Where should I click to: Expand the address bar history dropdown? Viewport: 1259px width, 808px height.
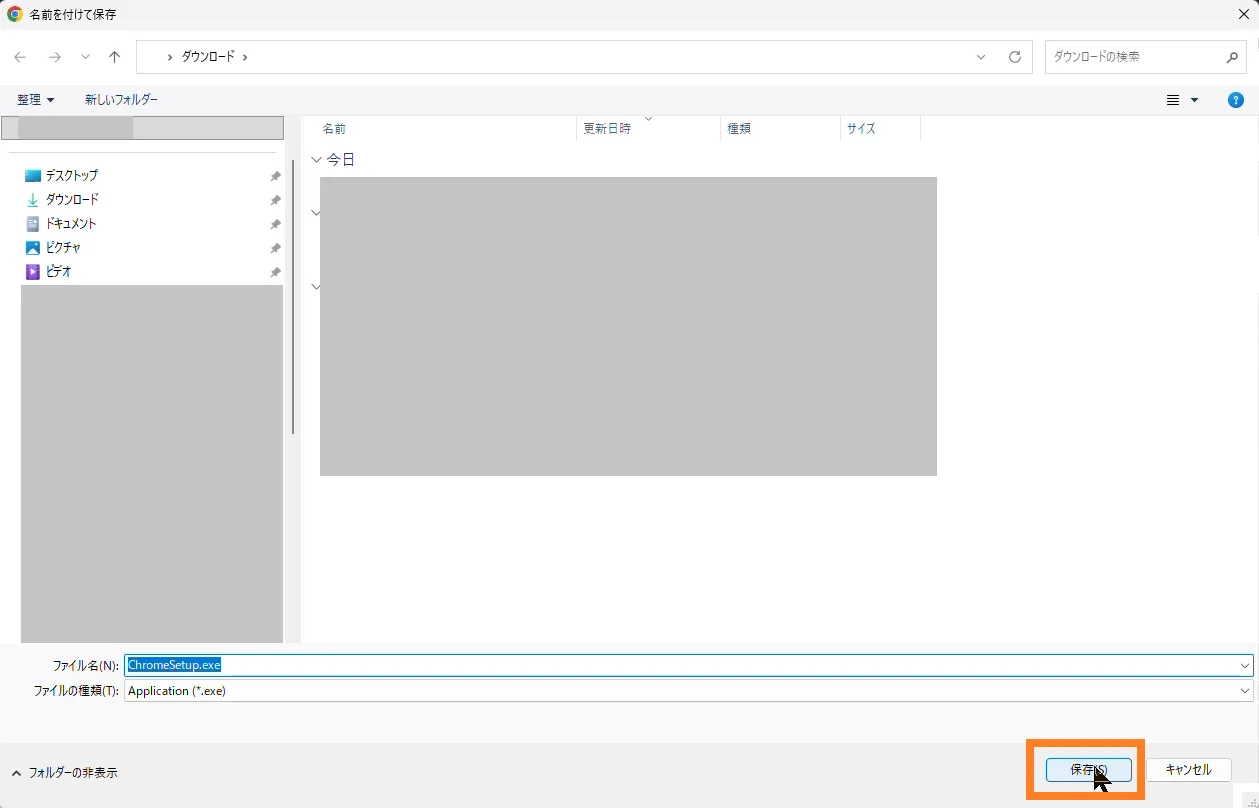(x=981, y=57)
